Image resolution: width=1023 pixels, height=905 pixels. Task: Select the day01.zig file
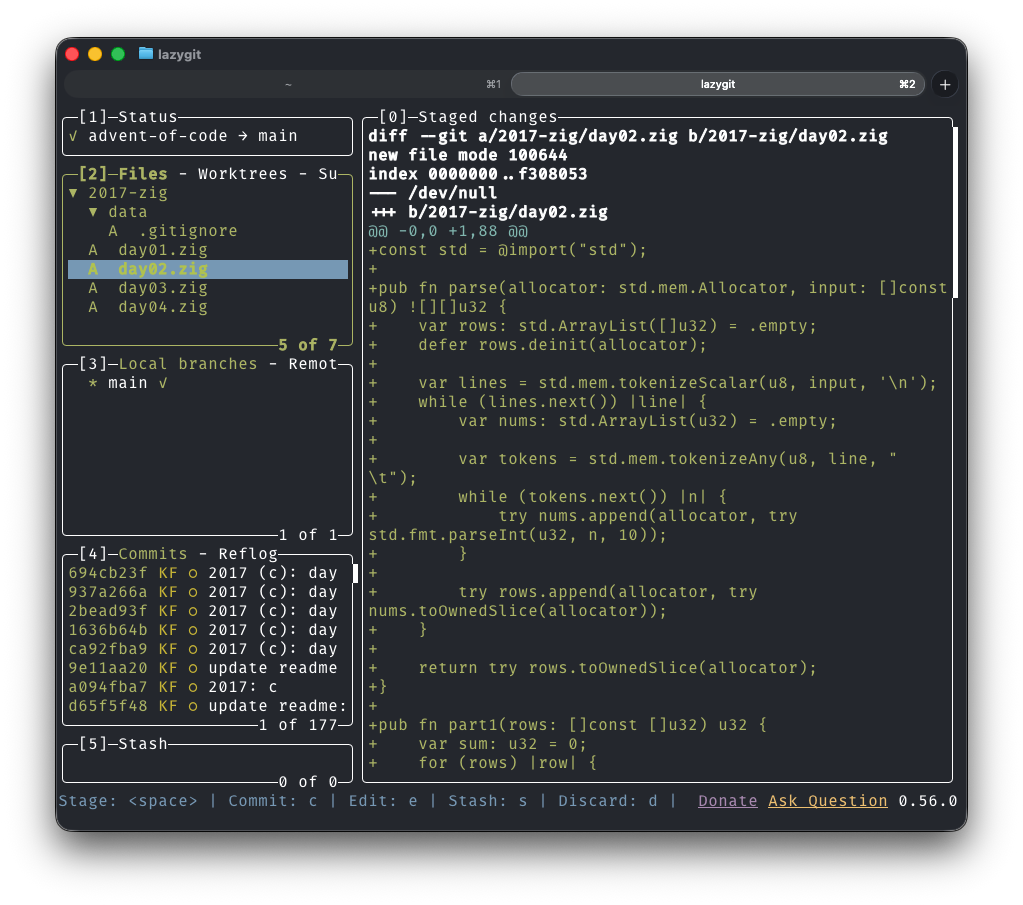click(162, 250)
